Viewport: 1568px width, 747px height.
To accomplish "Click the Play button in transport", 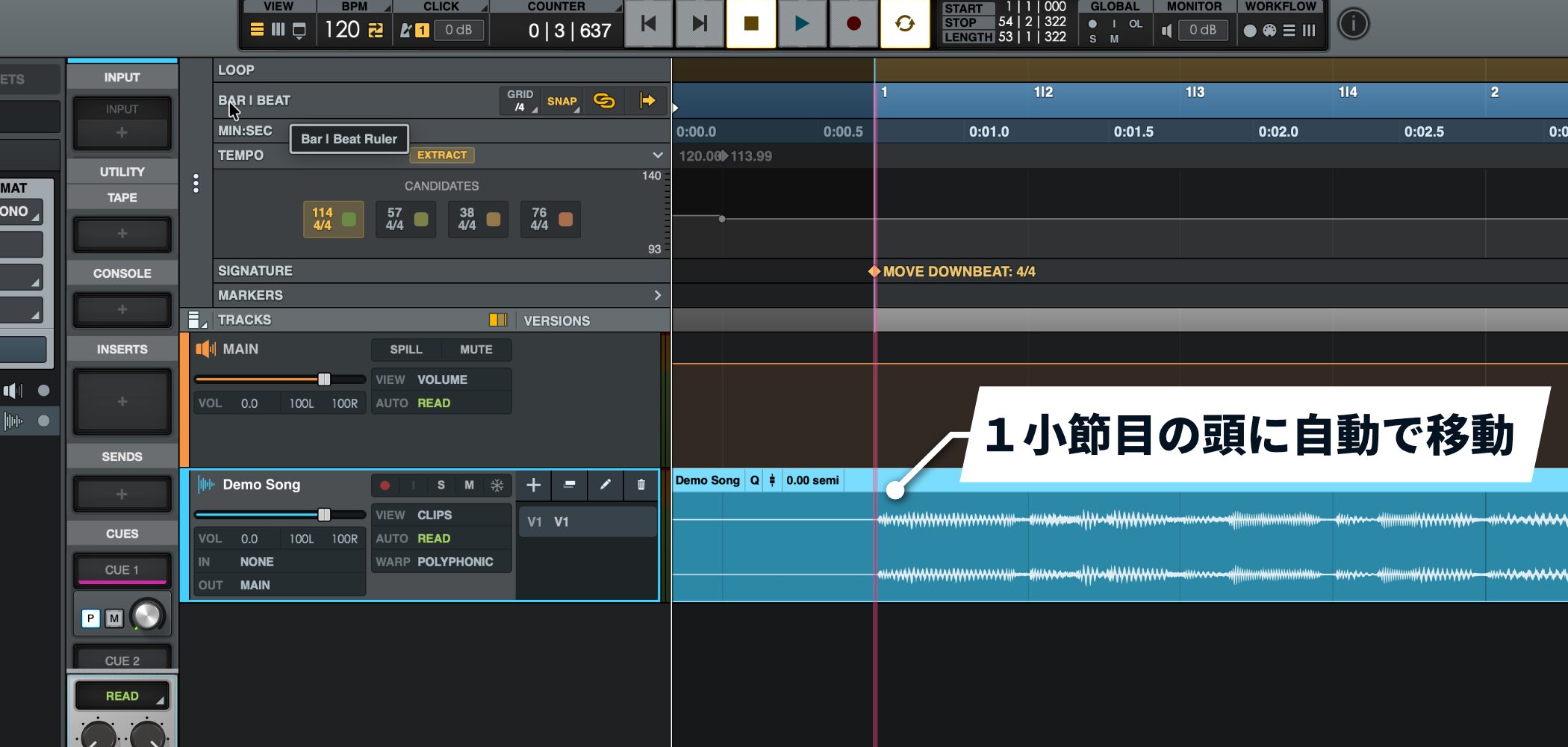I will point(801,24).
